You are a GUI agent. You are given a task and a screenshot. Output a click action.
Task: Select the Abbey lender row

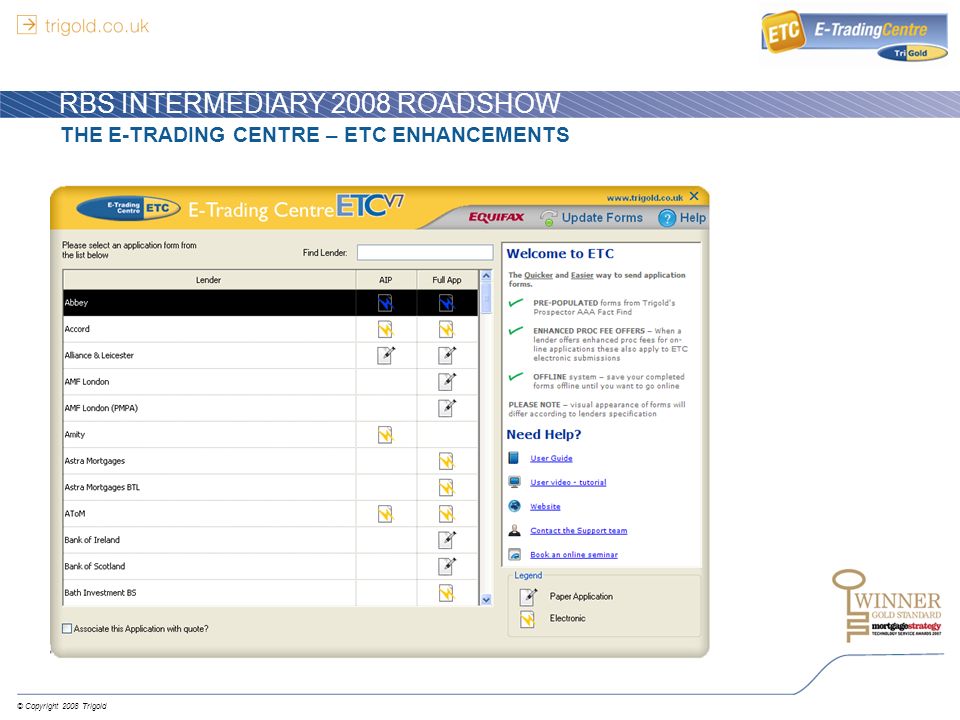click(271, 303)
